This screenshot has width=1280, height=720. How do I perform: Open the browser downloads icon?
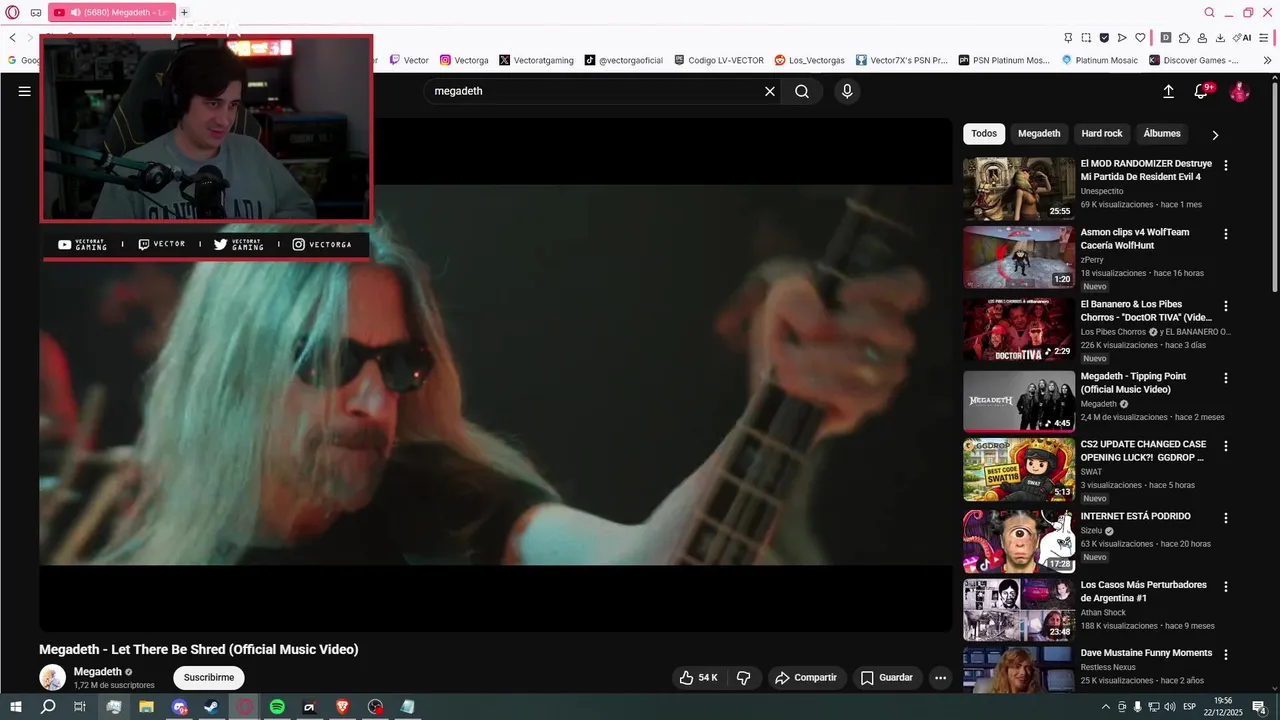tap(1220, 38)
